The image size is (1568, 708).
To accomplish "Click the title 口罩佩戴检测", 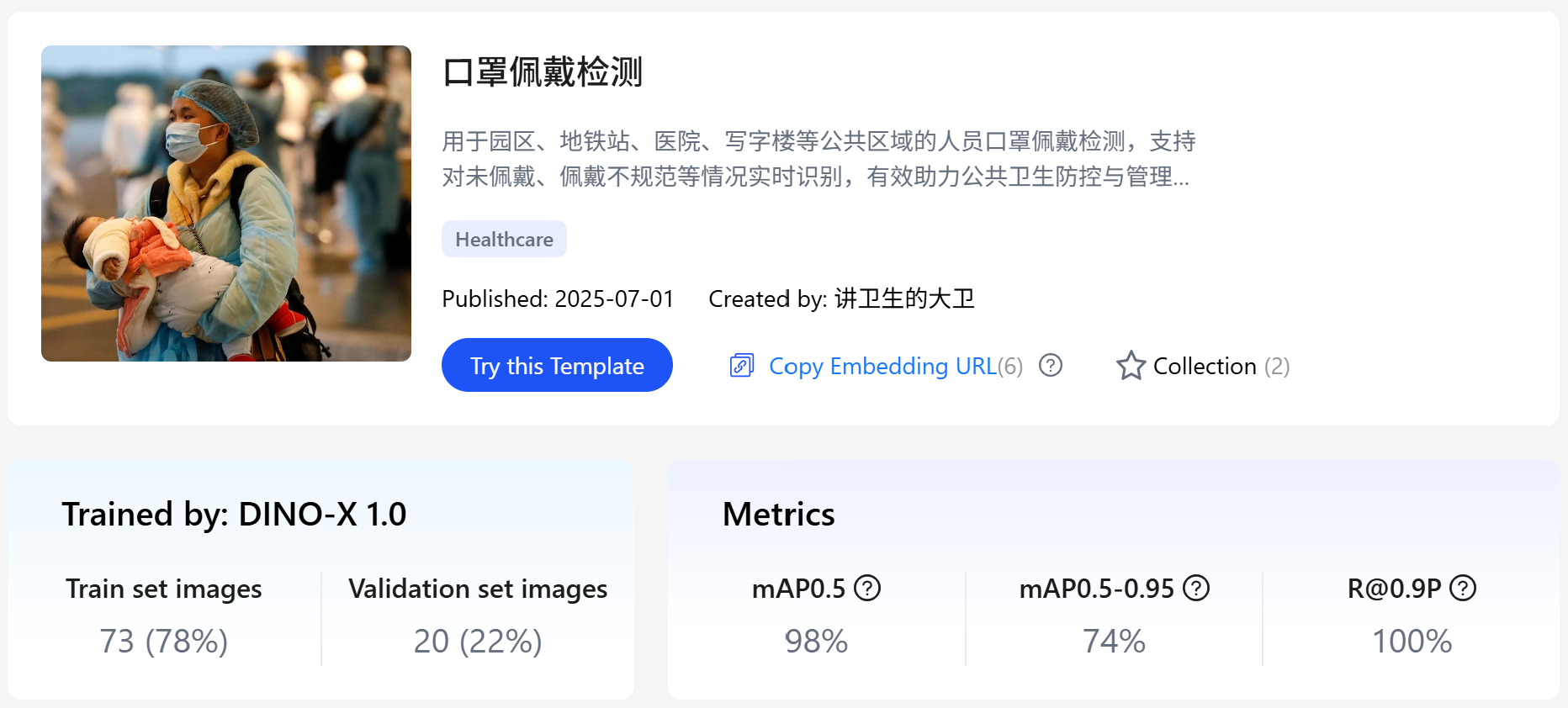I will coord(543,71).
